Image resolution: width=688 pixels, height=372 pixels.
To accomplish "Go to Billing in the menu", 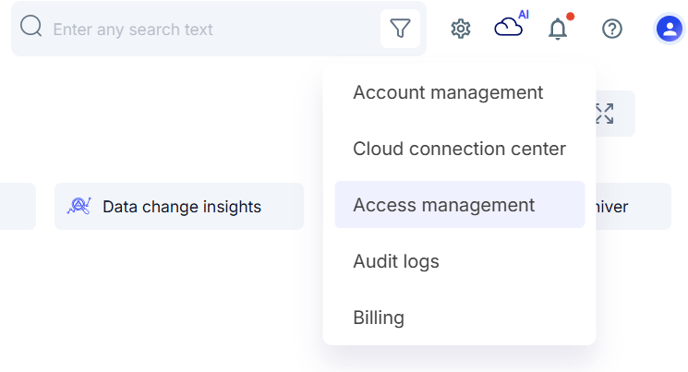I will point(459,317).
